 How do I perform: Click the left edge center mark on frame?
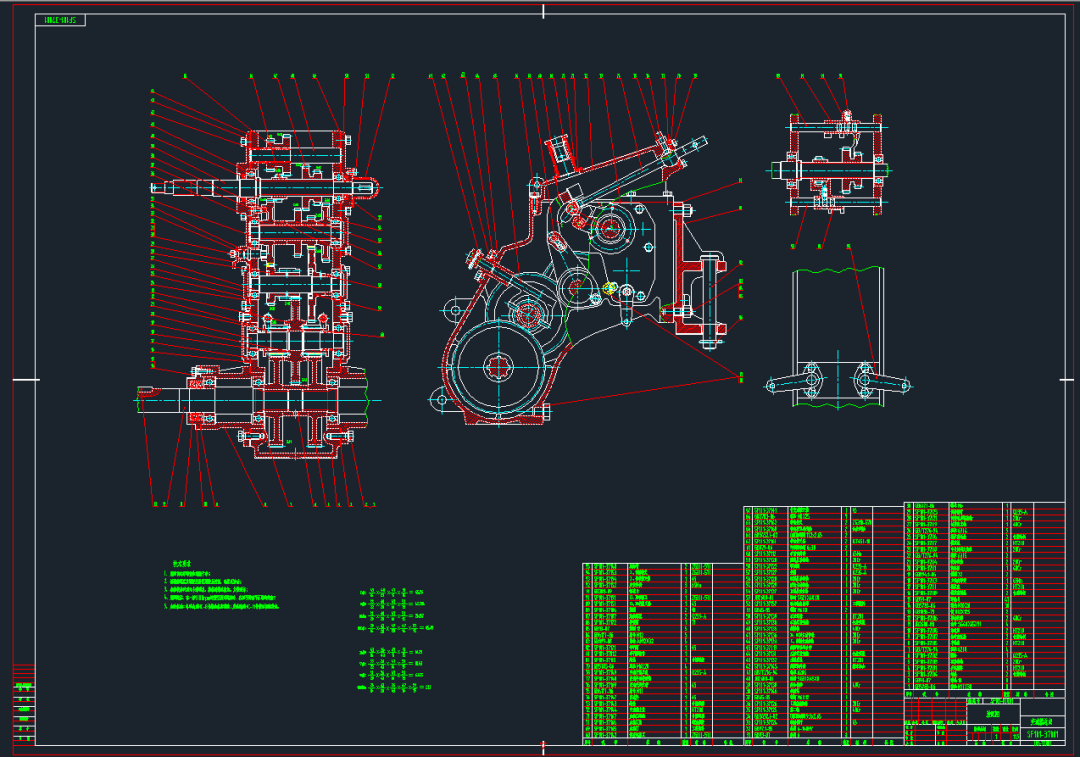pyautogui.click(x=26, y=380)
